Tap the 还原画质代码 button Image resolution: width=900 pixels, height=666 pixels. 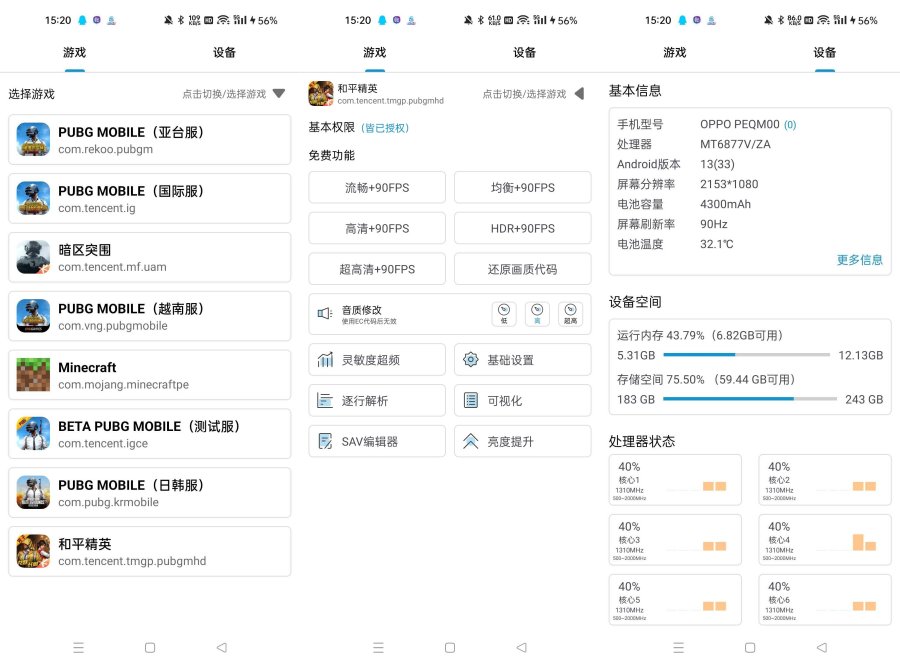coord(522,269)
